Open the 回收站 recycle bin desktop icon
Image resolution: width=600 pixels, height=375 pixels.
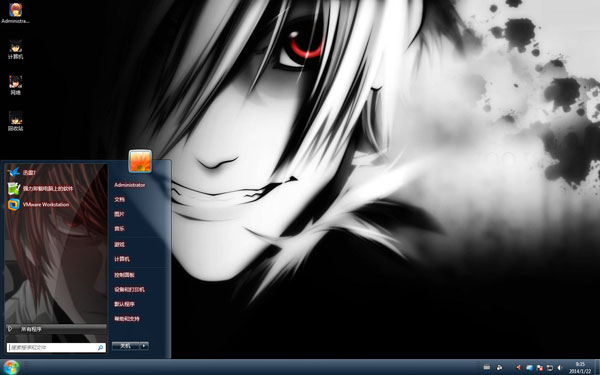[15, 122]
